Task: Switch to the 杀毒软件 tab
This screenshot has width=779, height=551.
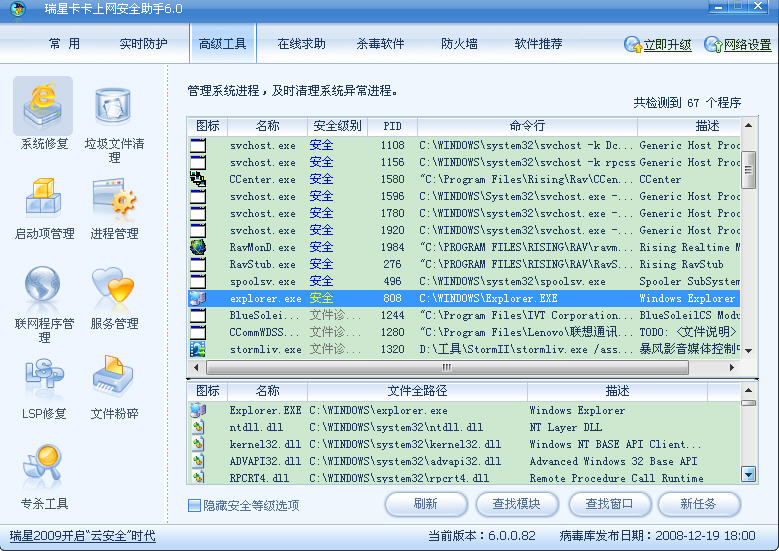Action: click(380, 44)
